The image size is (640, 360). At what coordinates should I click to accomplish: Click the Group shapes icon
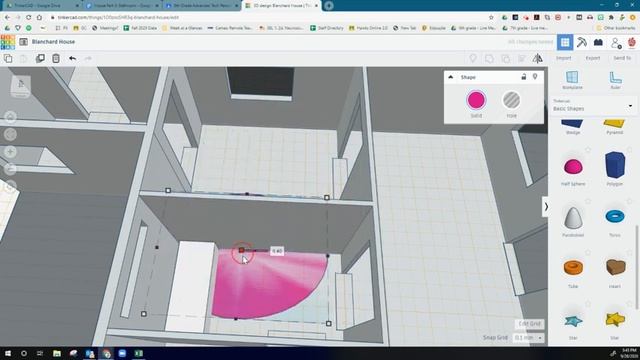pyautogui.click(x=489, y=58)
